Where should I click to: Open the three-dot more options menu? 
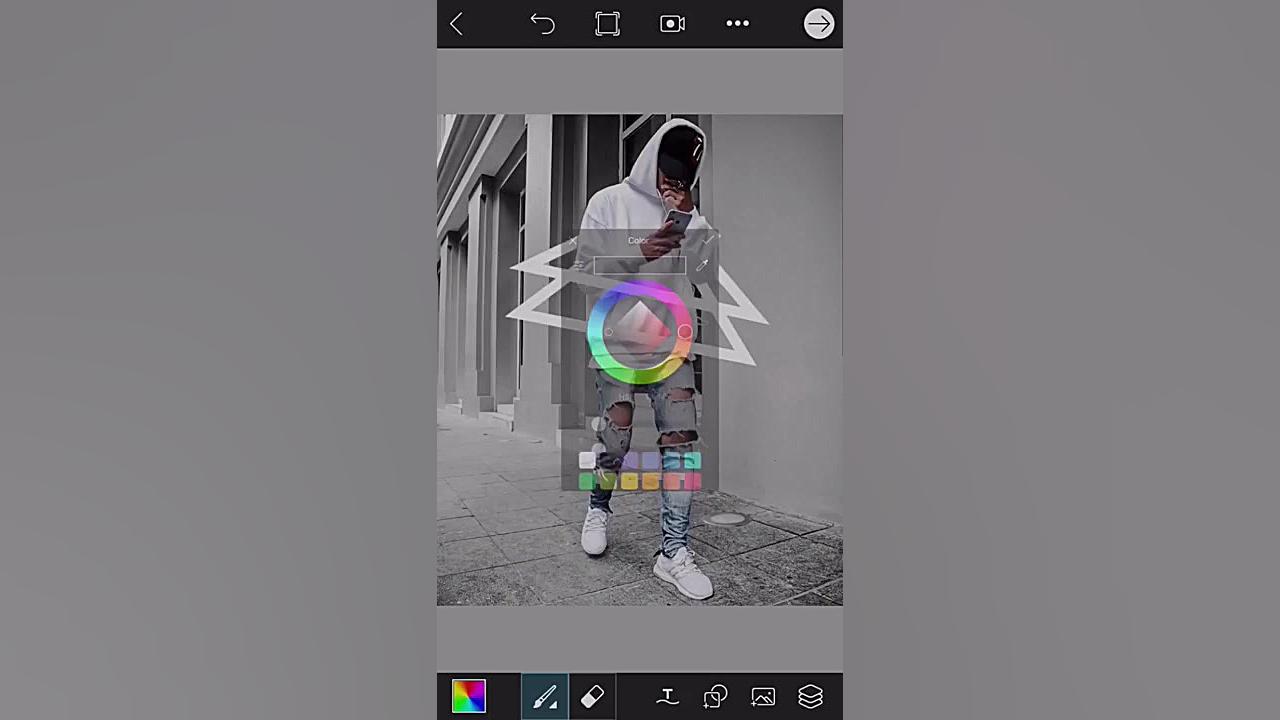tap(737, 24)
